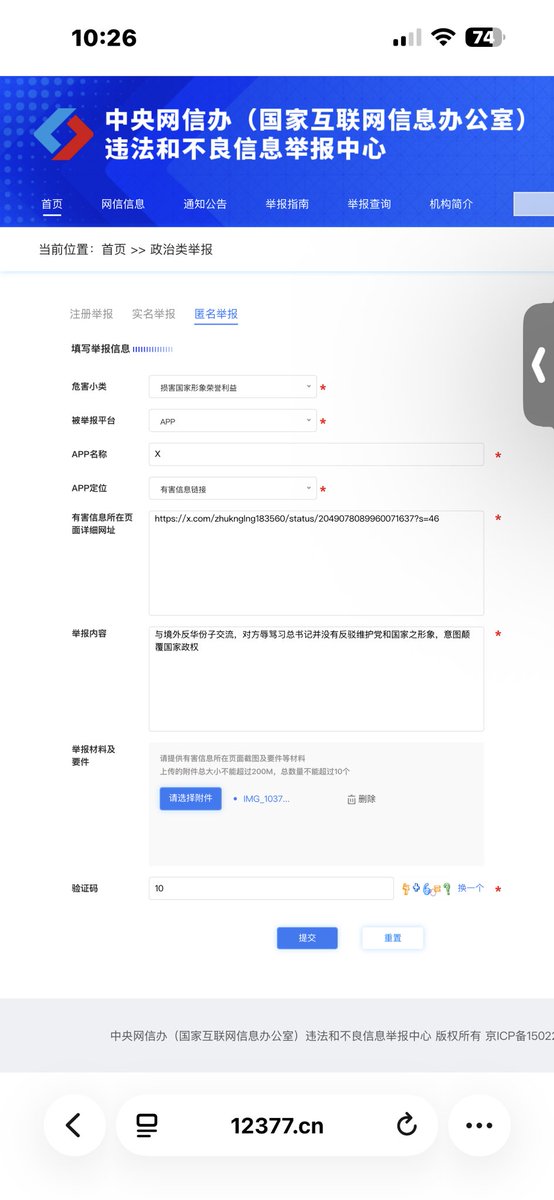
Task: Click the 重置 reset button
Action: (x=393, y=938)
